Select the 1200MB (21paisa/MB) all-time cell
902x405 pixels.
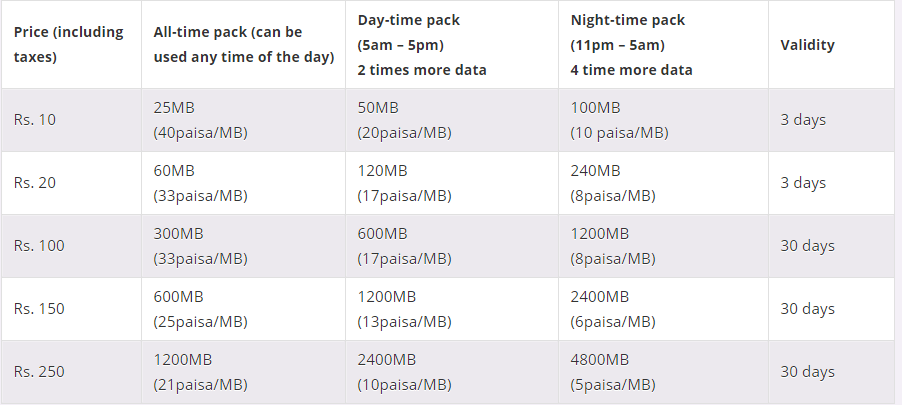243,372
